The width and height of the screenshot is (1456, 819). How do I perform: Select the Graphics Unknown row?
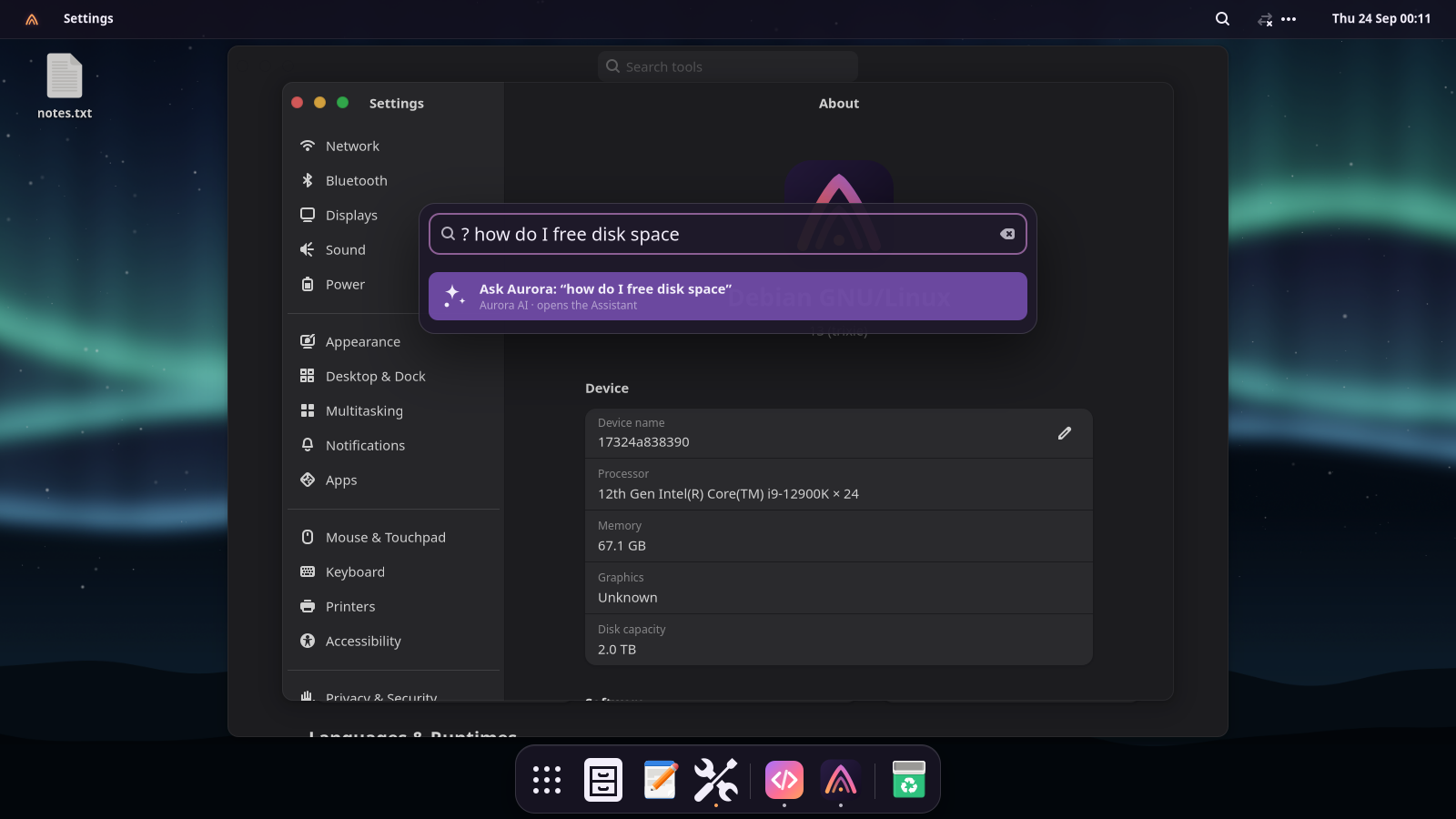839,588
